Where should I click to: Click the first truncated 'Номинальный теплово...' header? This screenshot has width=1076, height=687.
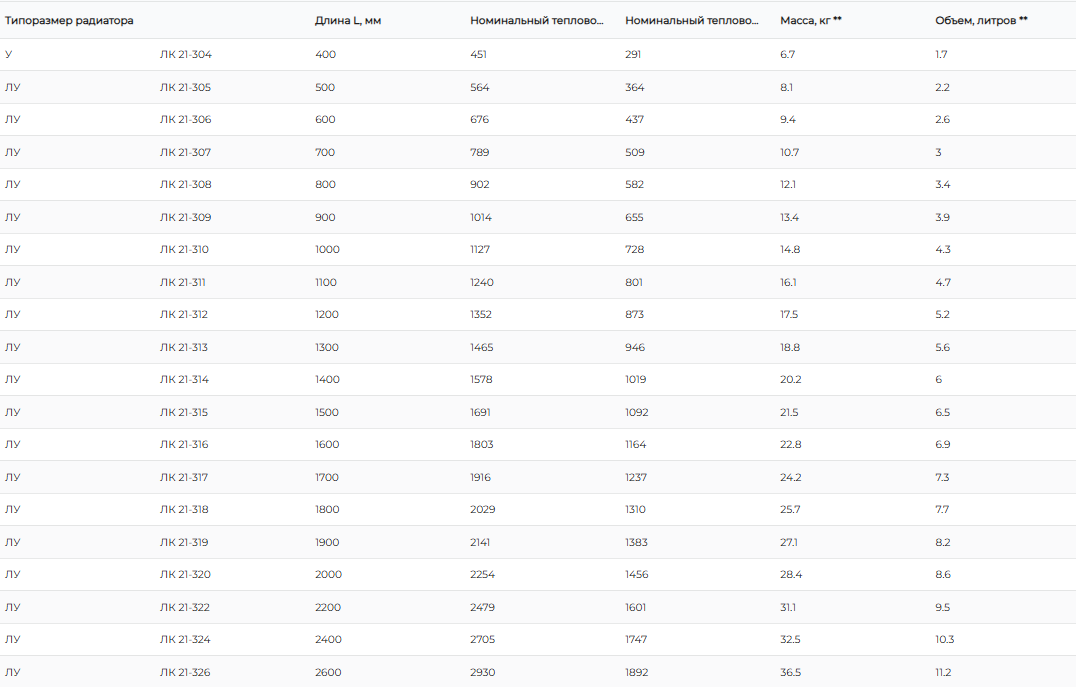[537, 20]
